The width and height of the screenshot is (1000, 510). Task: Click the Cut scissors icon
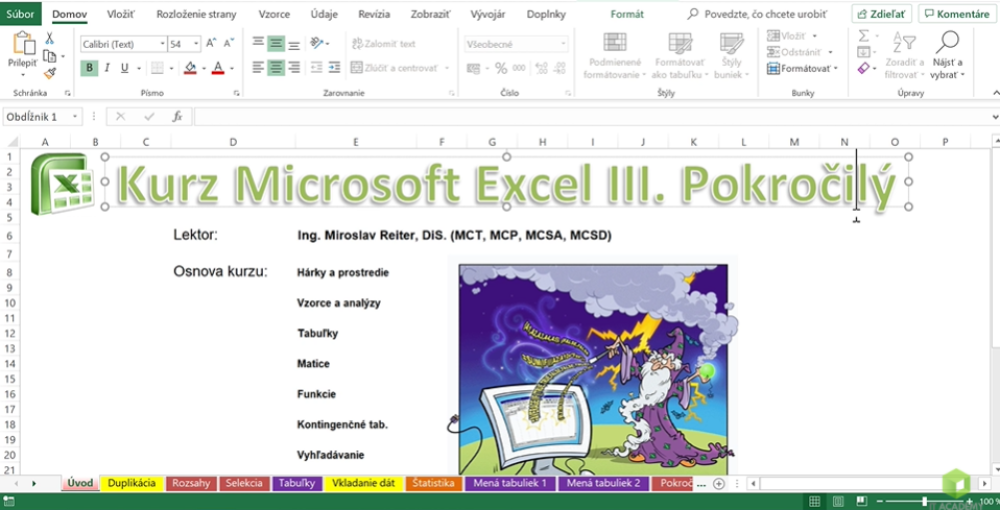tap(49, 38)
